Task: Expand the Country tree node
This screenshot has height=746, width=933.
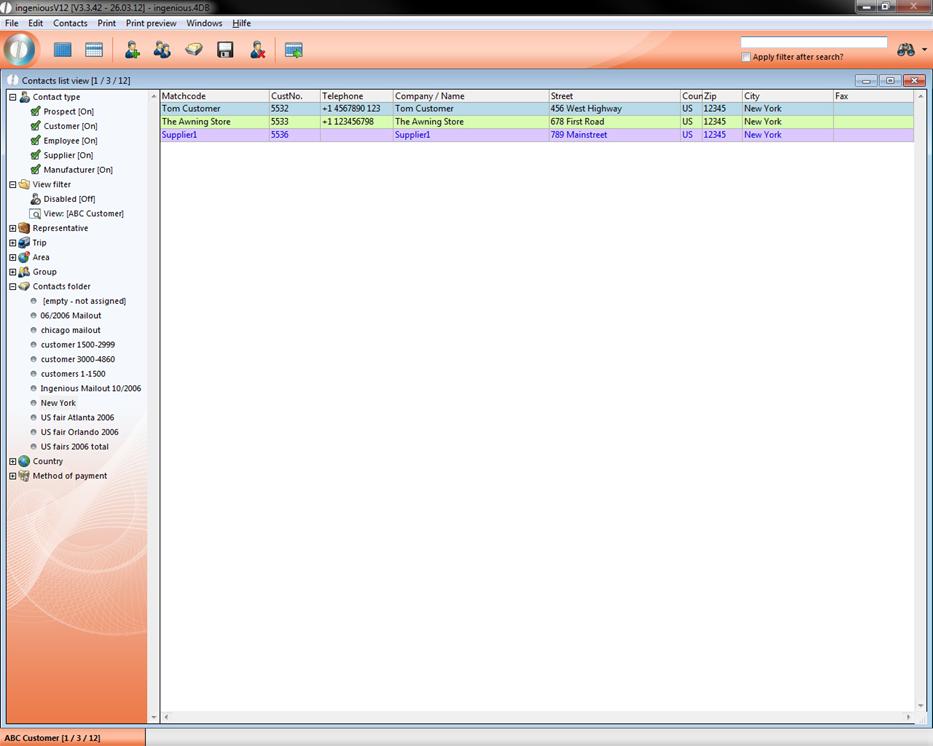Action: click(x=13, y=461)
